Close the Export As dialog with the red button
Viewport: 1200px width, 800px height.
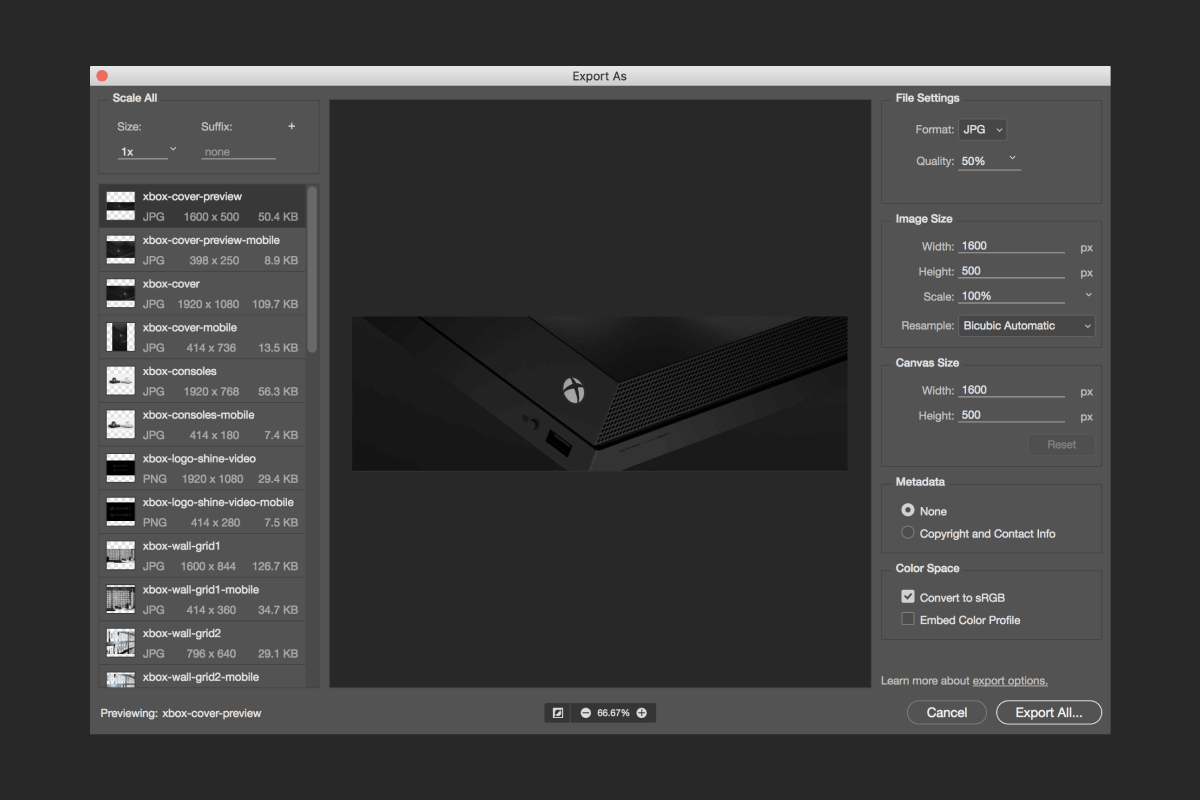[x=101, y=76]
